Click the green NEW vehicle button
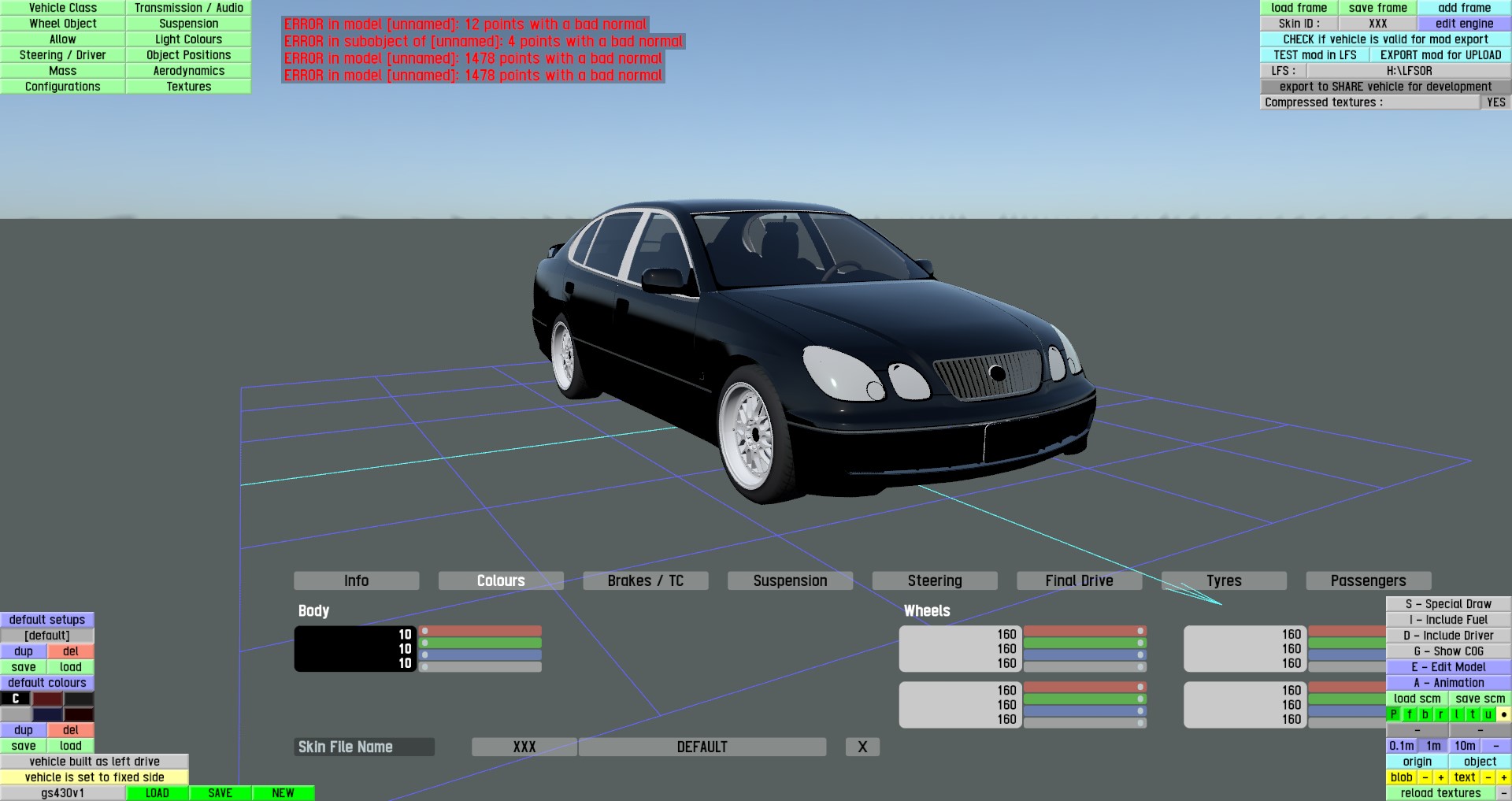The image size is (1512, 801). click(x=283, y=793)
